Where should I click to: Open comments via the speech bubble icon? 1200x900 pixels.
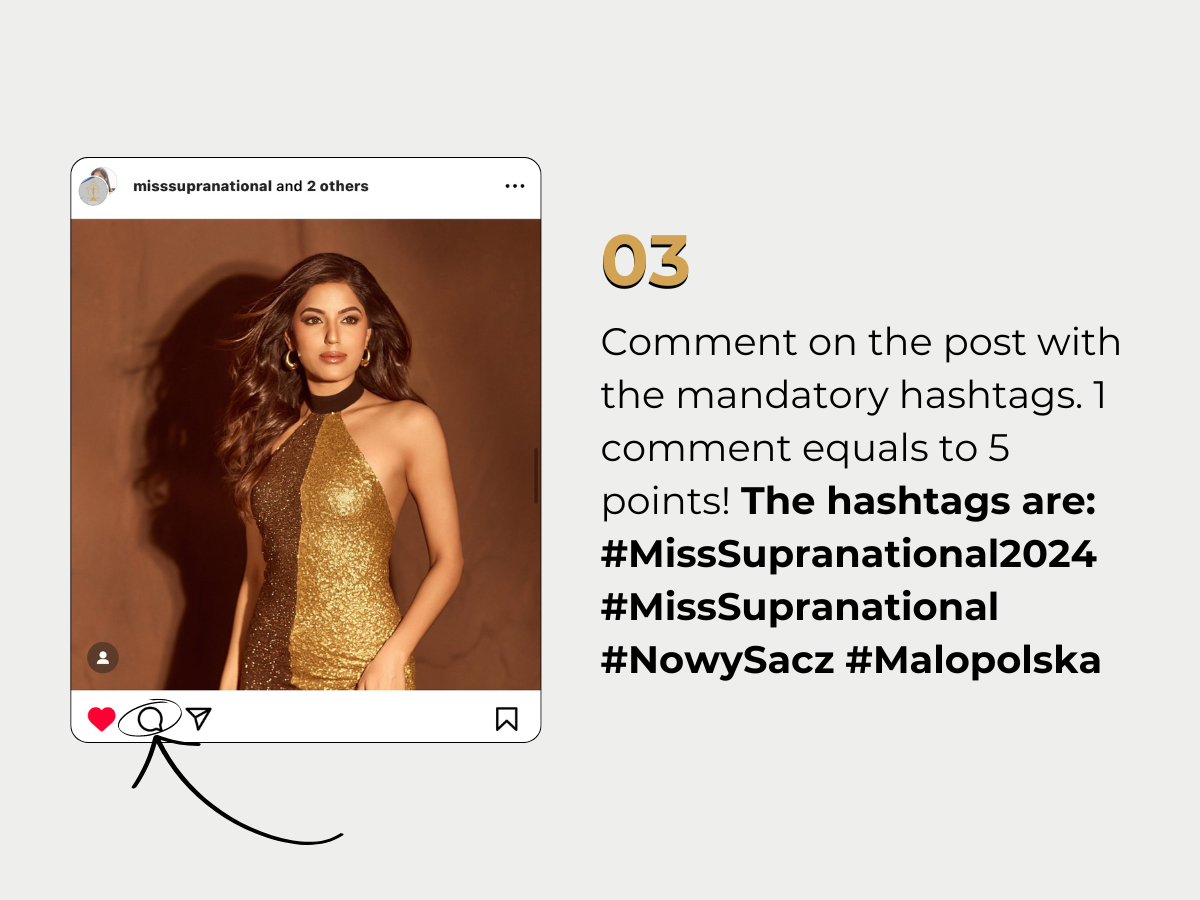[x=150, y=719]
